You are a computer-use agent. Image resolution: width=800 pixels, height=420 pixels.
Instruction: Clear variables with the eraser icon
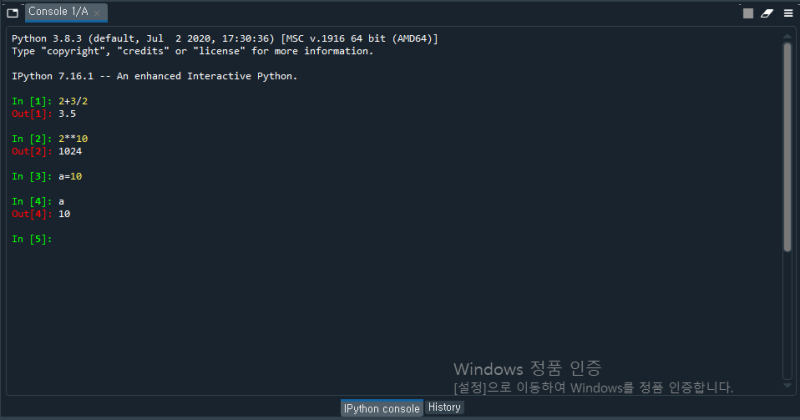pyautogui.click(x=767, y=13)
